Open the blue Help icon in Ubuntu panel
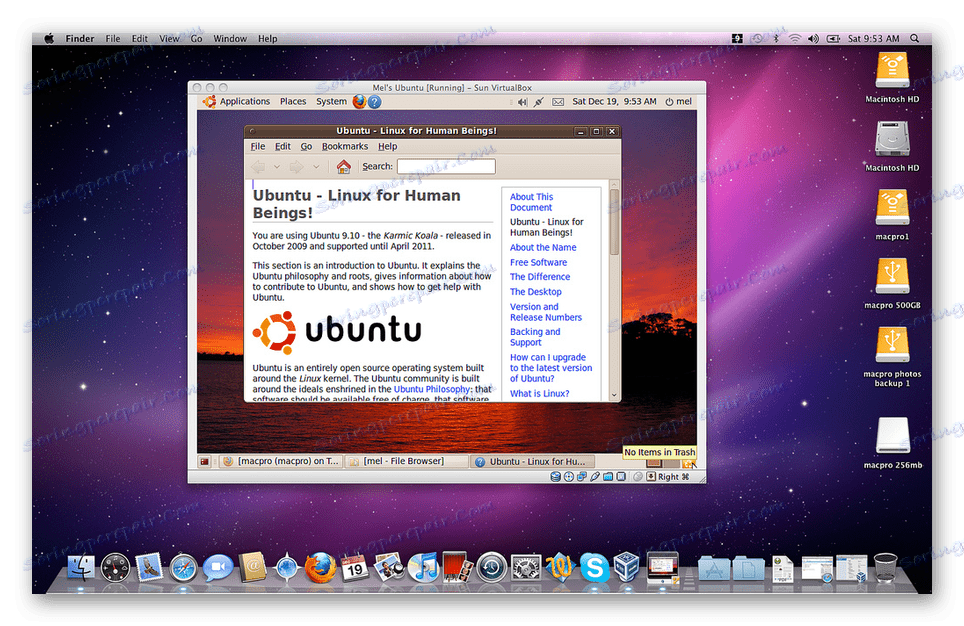Screen dimensions: 964x626 374,101
